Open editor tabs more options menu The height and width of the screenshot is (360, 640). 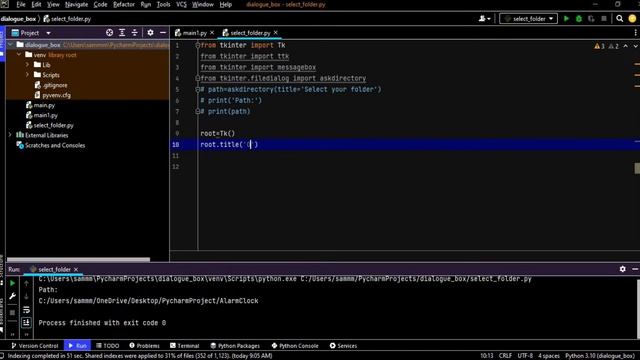tap(636, 33)
